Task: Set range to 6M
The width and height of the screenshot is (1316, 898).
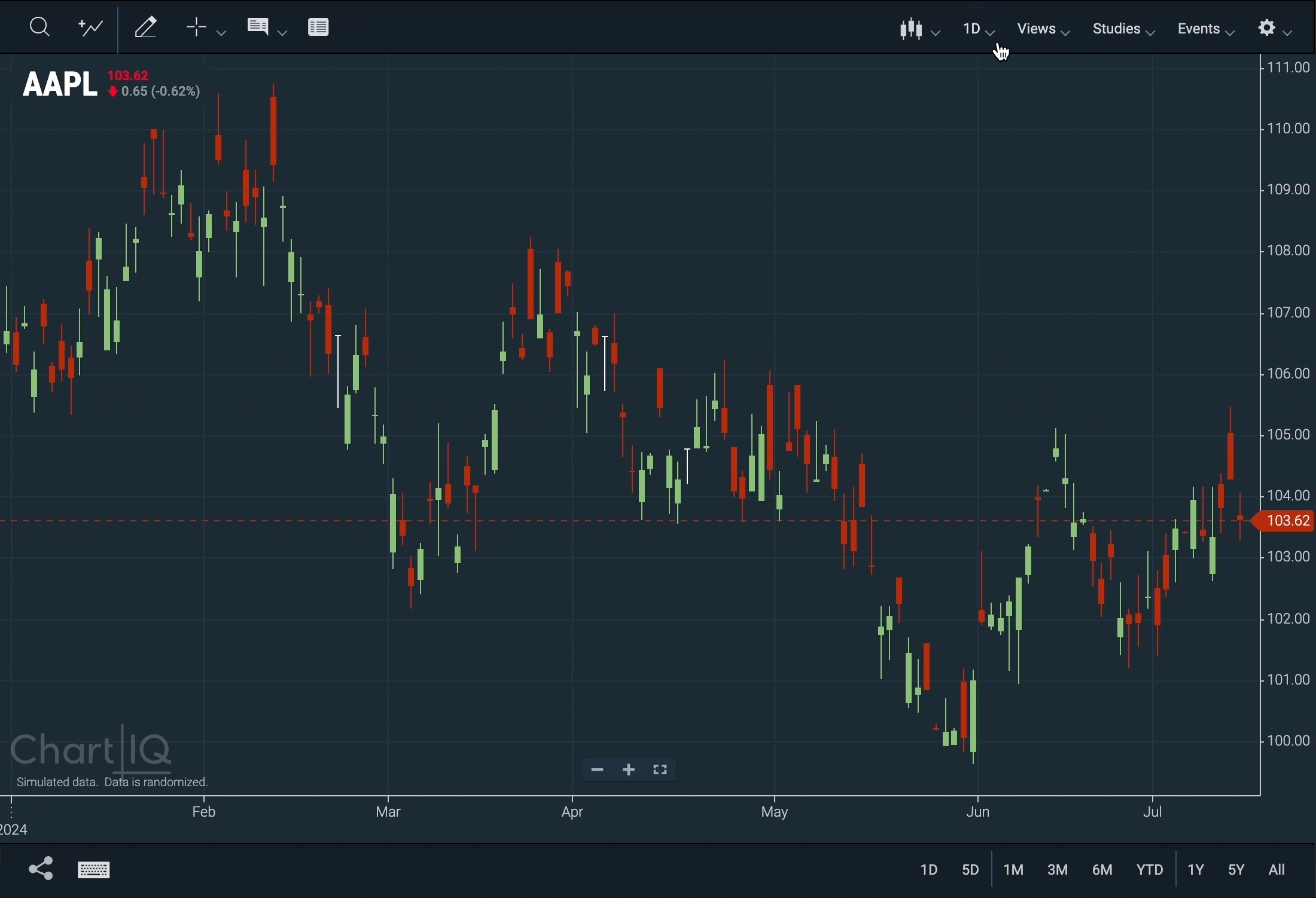Action: coord(1102,870)
